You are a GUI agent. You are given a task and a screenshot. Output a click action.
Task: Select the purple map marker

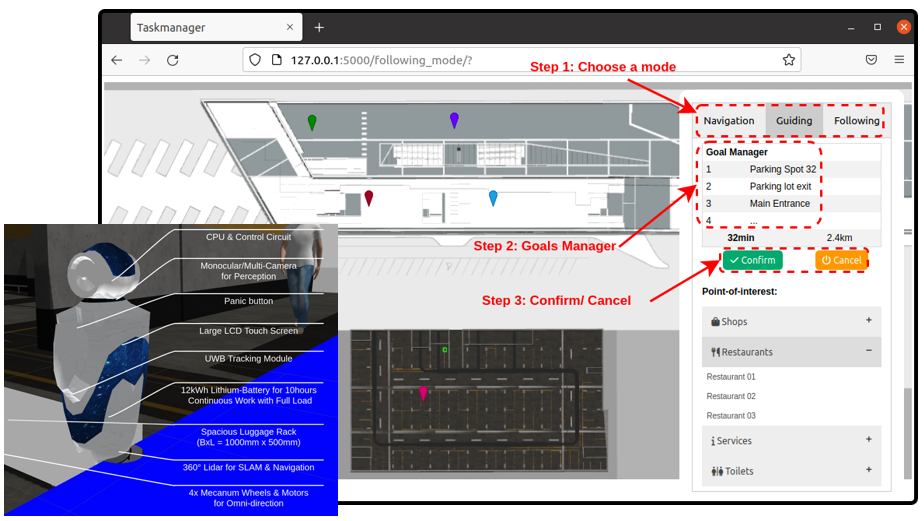(454, 120)
